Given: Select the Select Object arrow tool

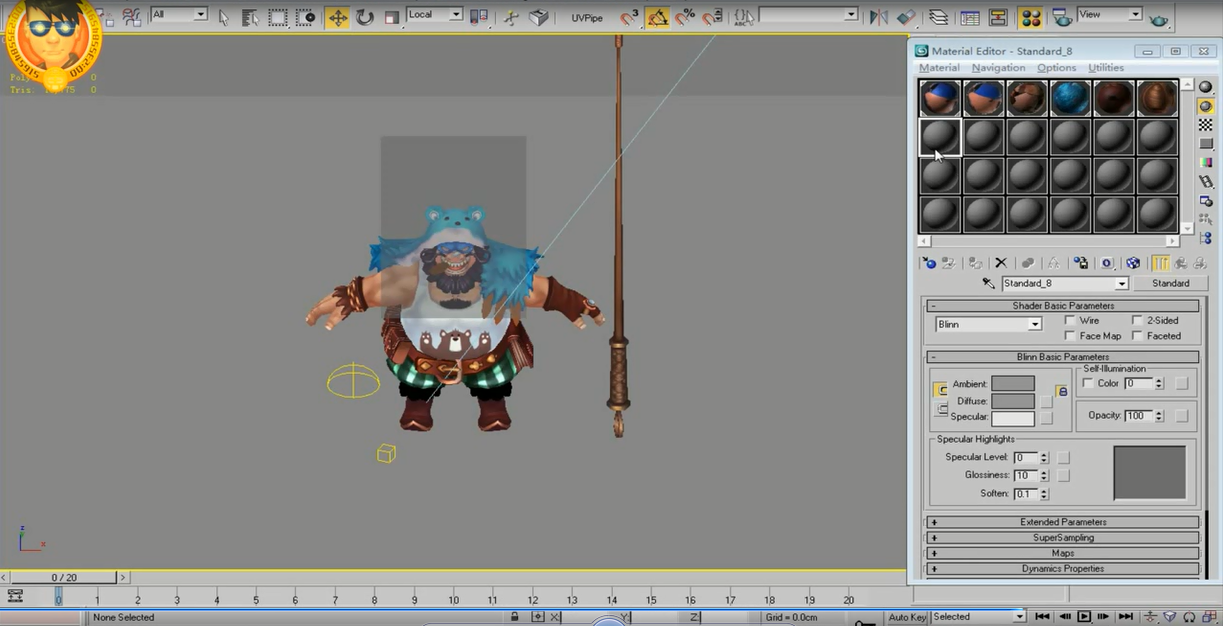Looking at the screenshot, I should point(223,17).
